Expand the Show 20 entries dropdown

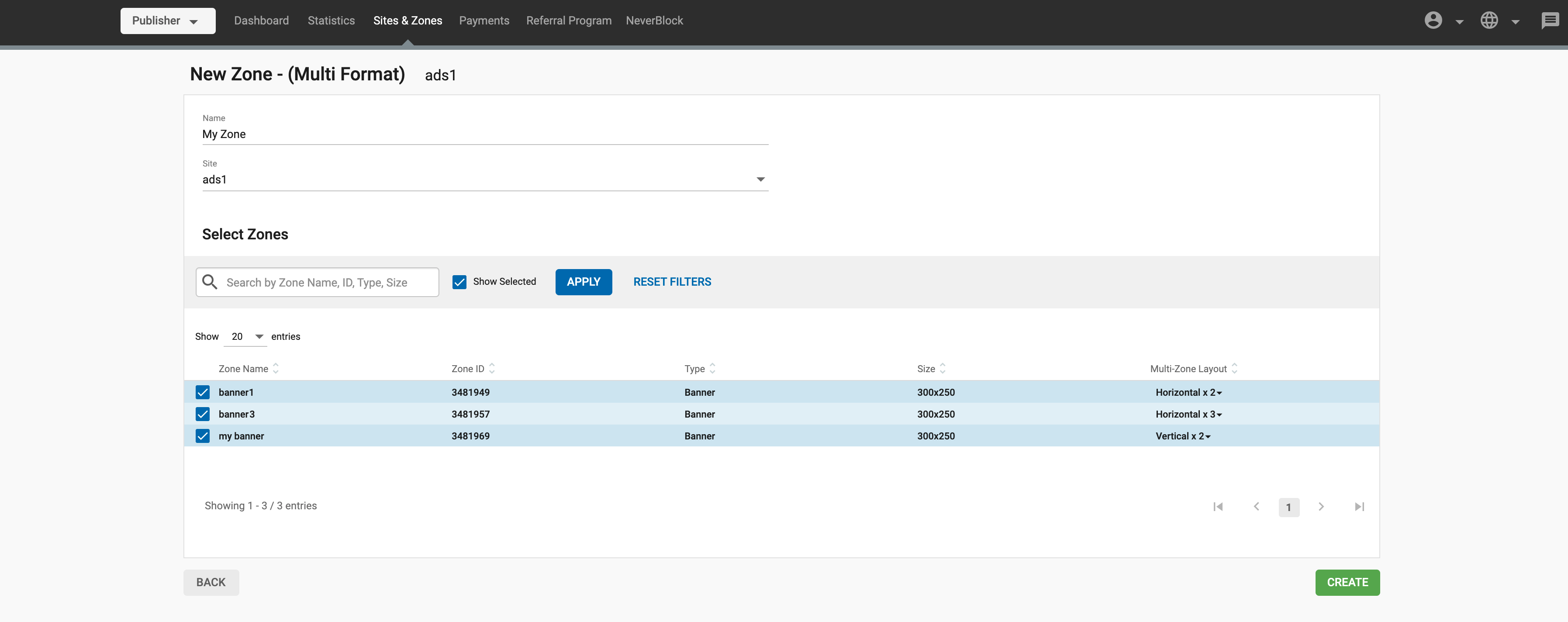246,337
